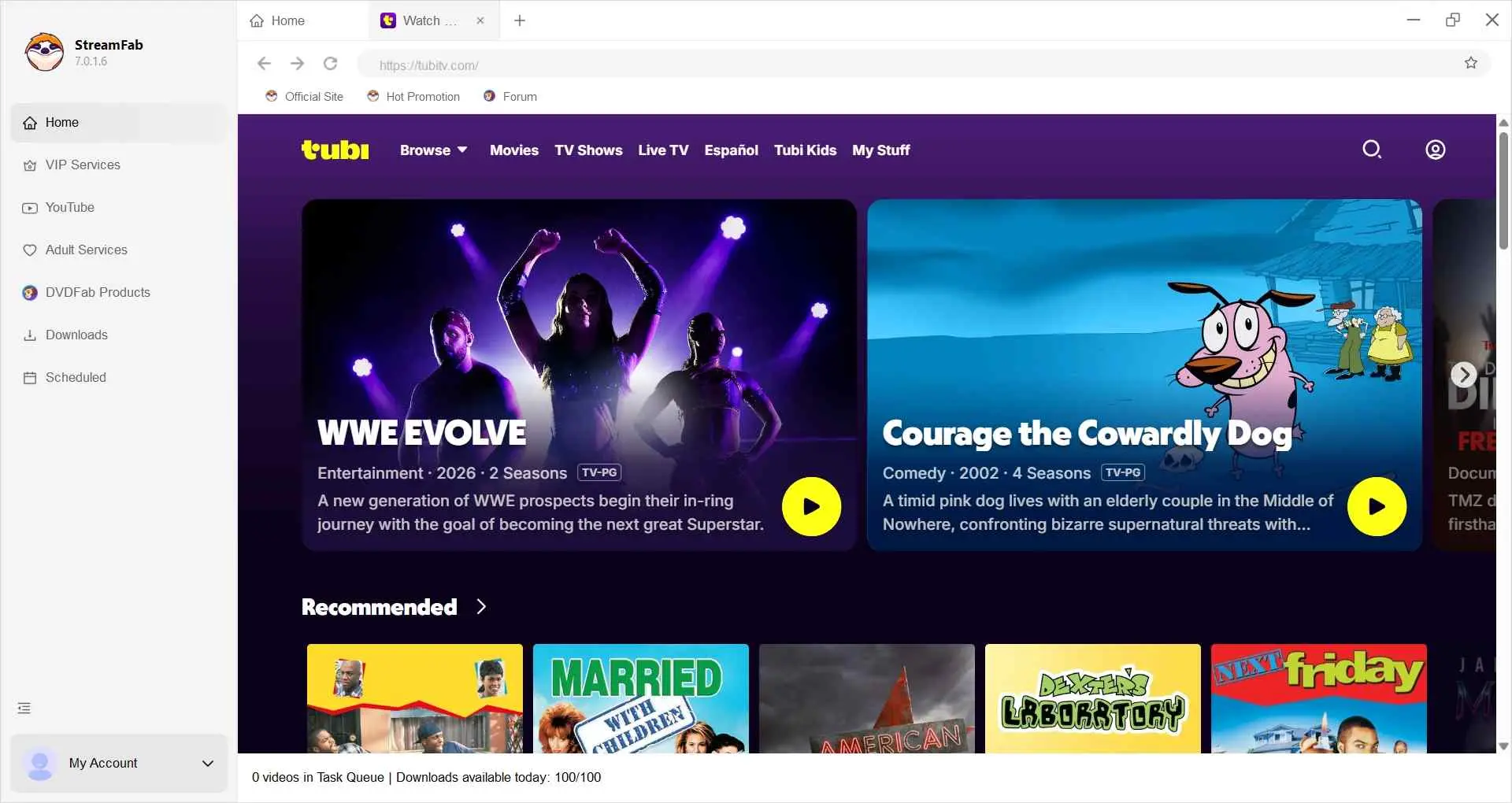Image resolution: width=1512 pixels, height=803 pixels.
Task: Click VIP Services crown icon
Action: click(x=30, y=165)
